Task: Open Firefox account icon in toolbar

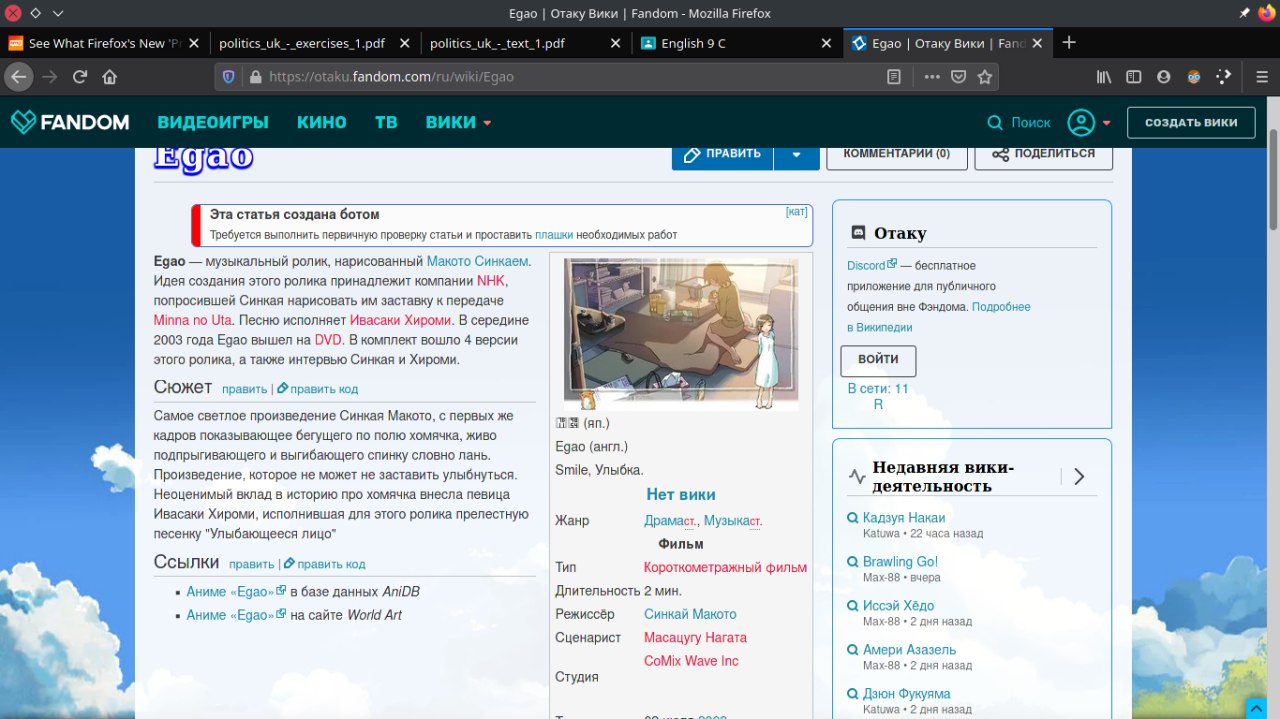Action: point(1164,77)
